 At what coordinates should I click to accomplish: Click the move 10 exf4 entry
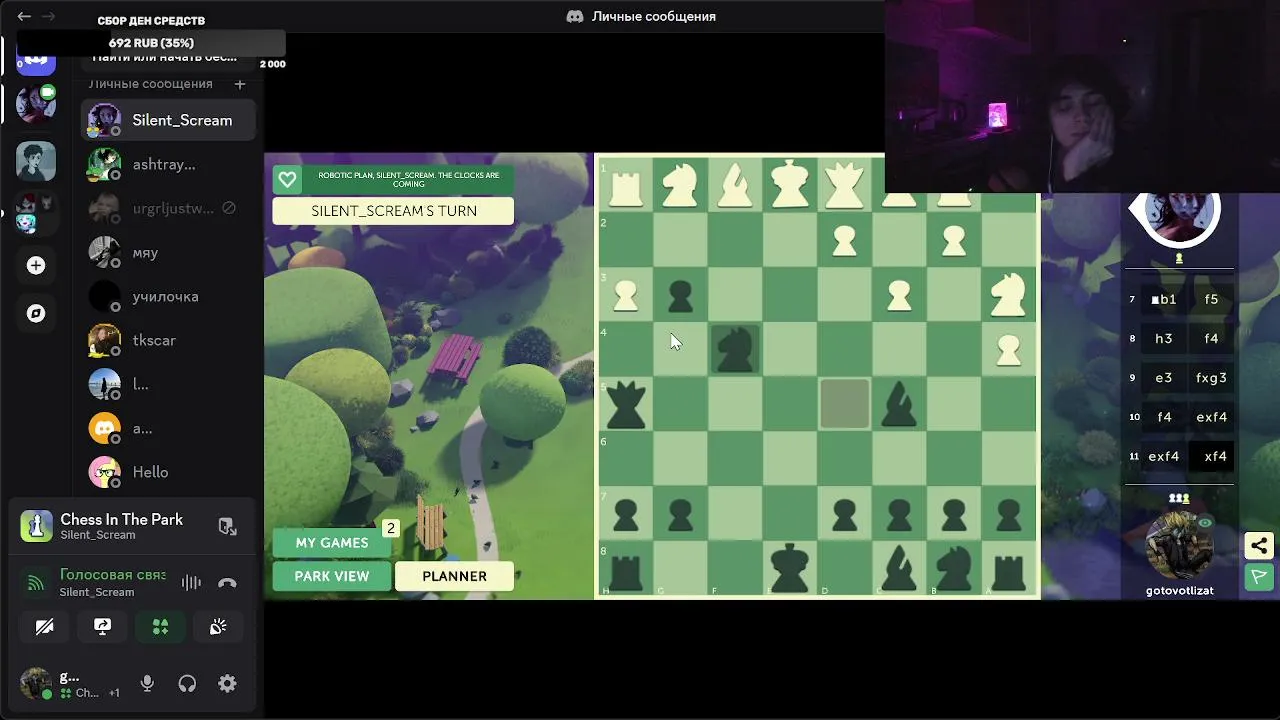point(1211,417)
